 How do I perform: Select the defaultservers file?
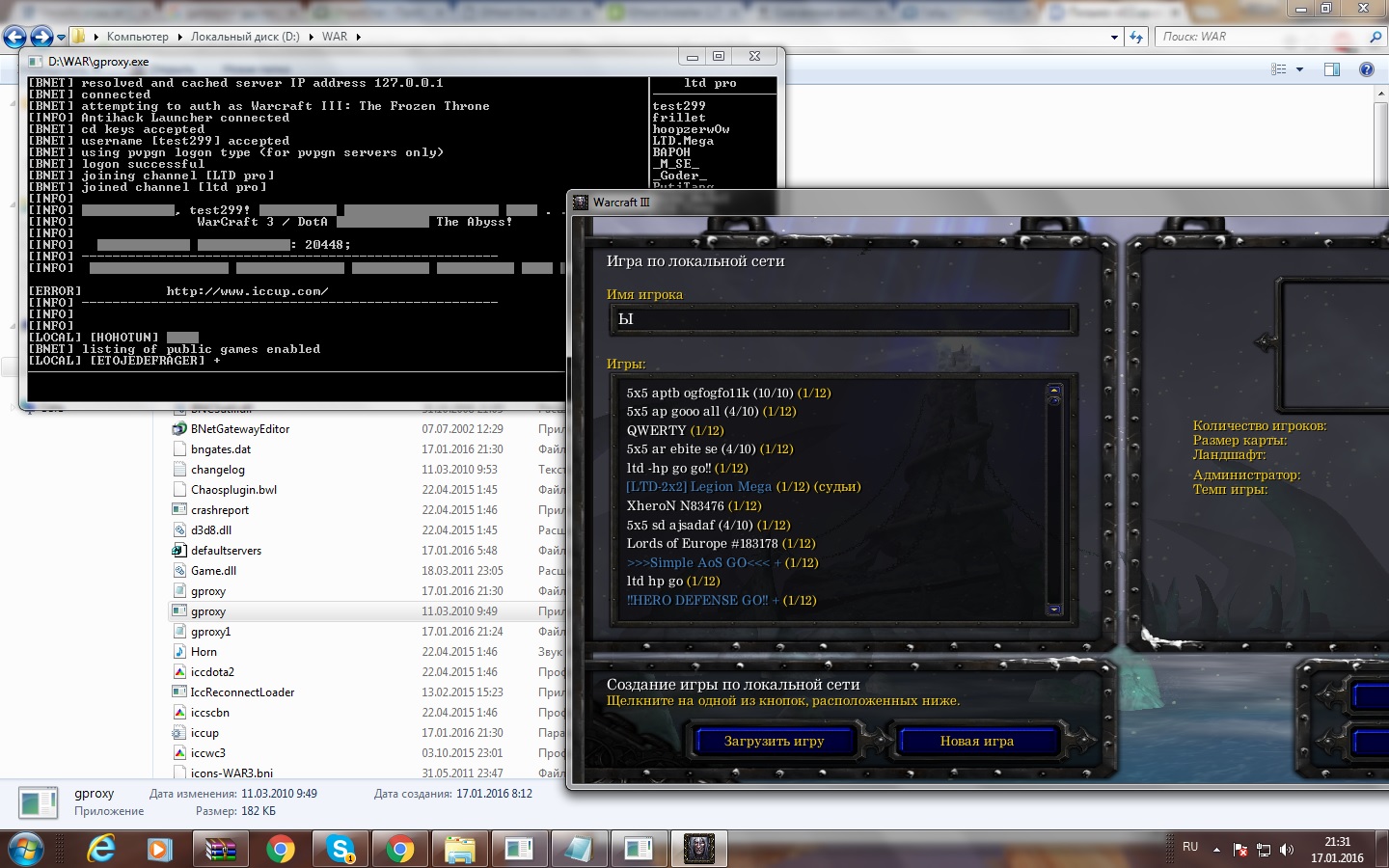(x=226, y=551)
